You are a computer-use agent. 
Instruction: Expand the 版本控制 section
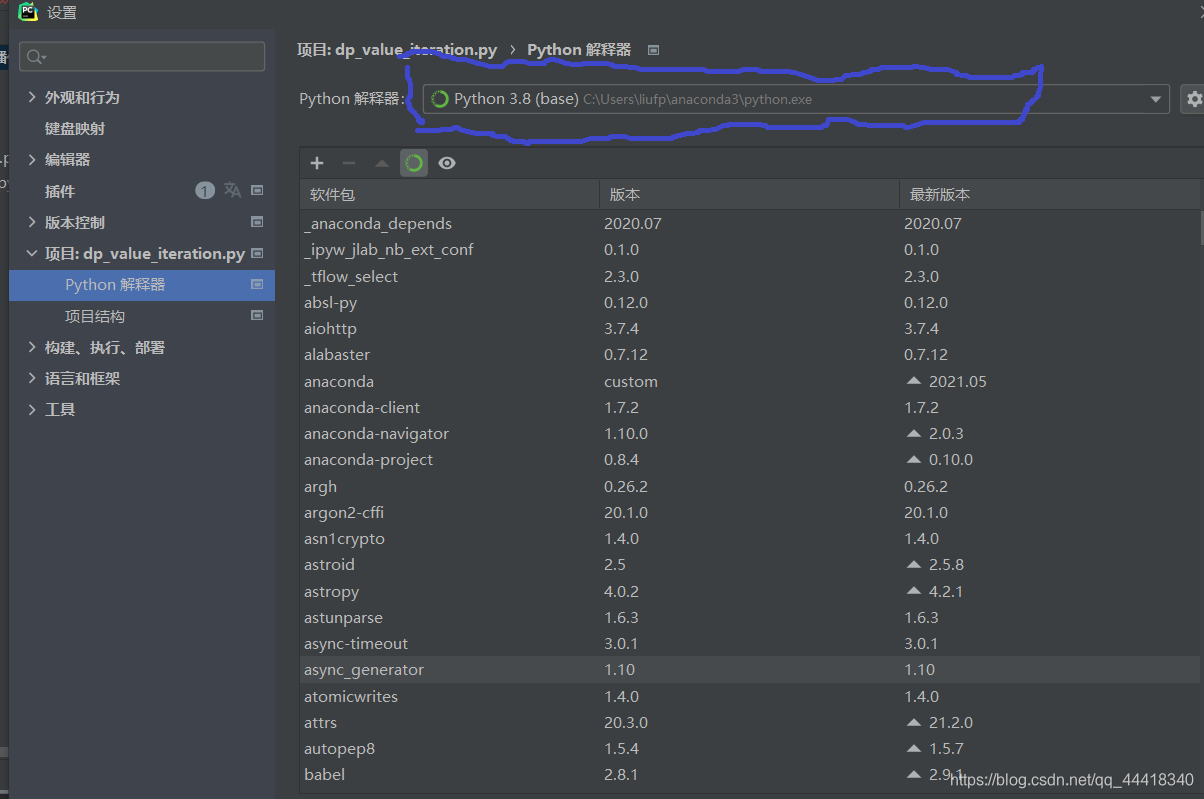click(x=32, y=222)
